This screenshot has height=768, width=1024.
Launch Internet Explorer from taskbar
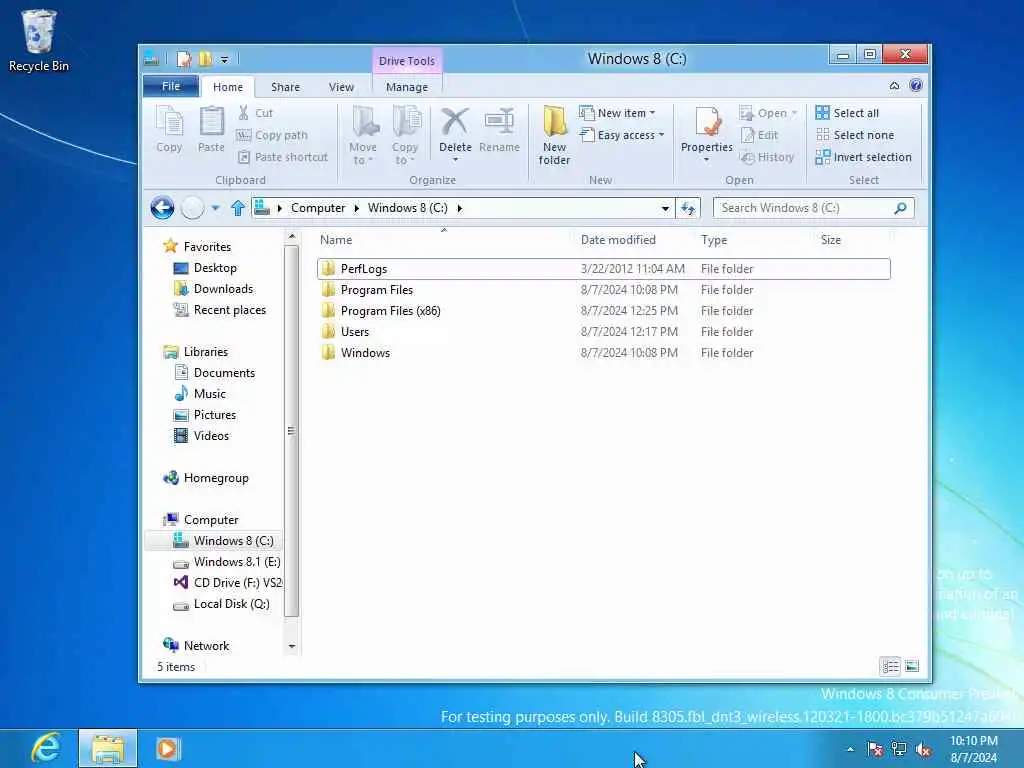45,748
